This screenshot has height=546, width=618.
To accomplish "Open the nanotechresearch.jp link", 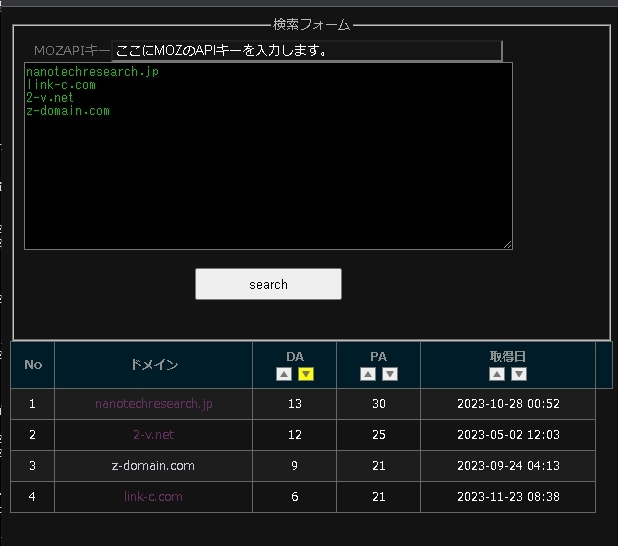I will pyautogui.click(x=154, y=404).
